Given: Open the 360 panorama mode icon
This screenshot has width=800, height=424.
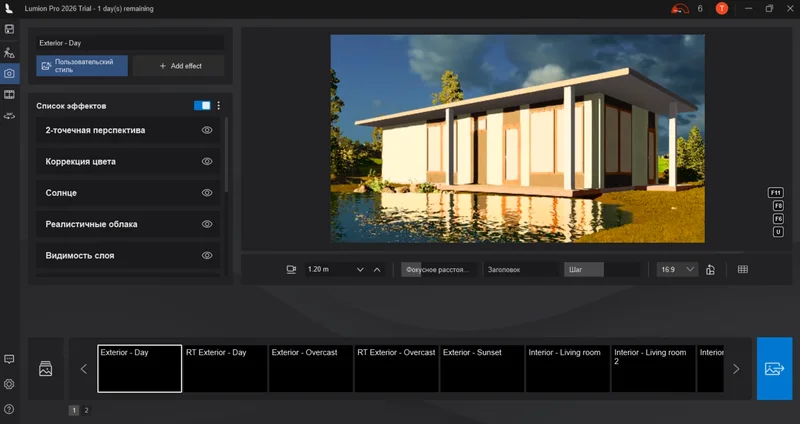Looking at the screenshot, I should coord(9,116).
